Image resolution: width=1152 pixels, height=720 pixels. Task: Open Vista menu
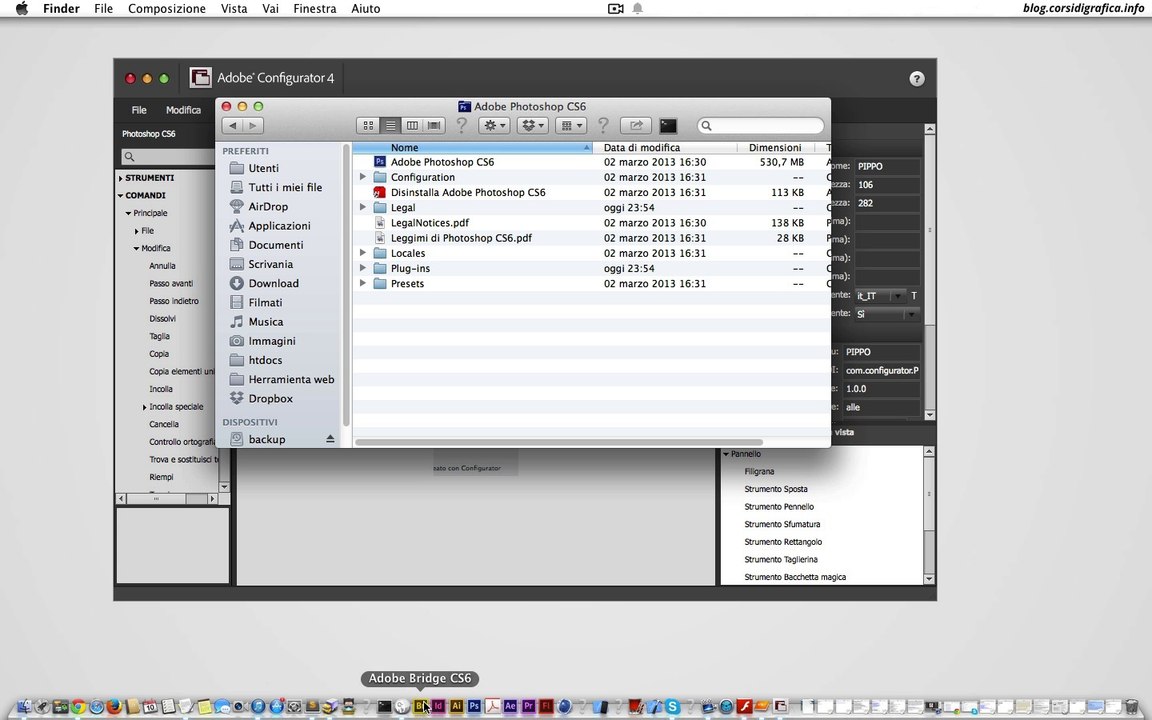click(x=234, y=9)
